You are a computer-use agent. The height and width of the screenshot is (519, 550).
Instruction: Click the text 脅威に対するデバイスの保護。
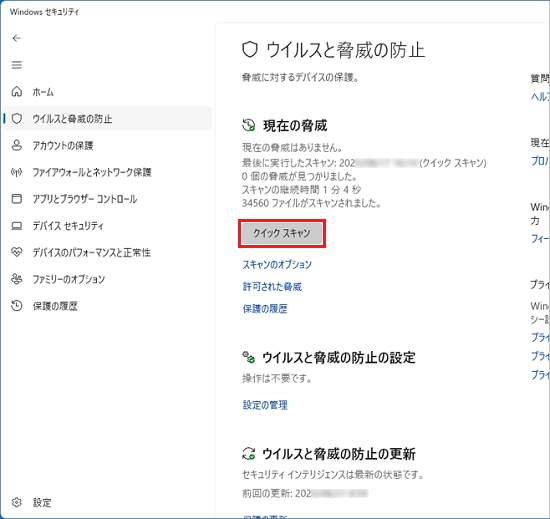point(300,77)
